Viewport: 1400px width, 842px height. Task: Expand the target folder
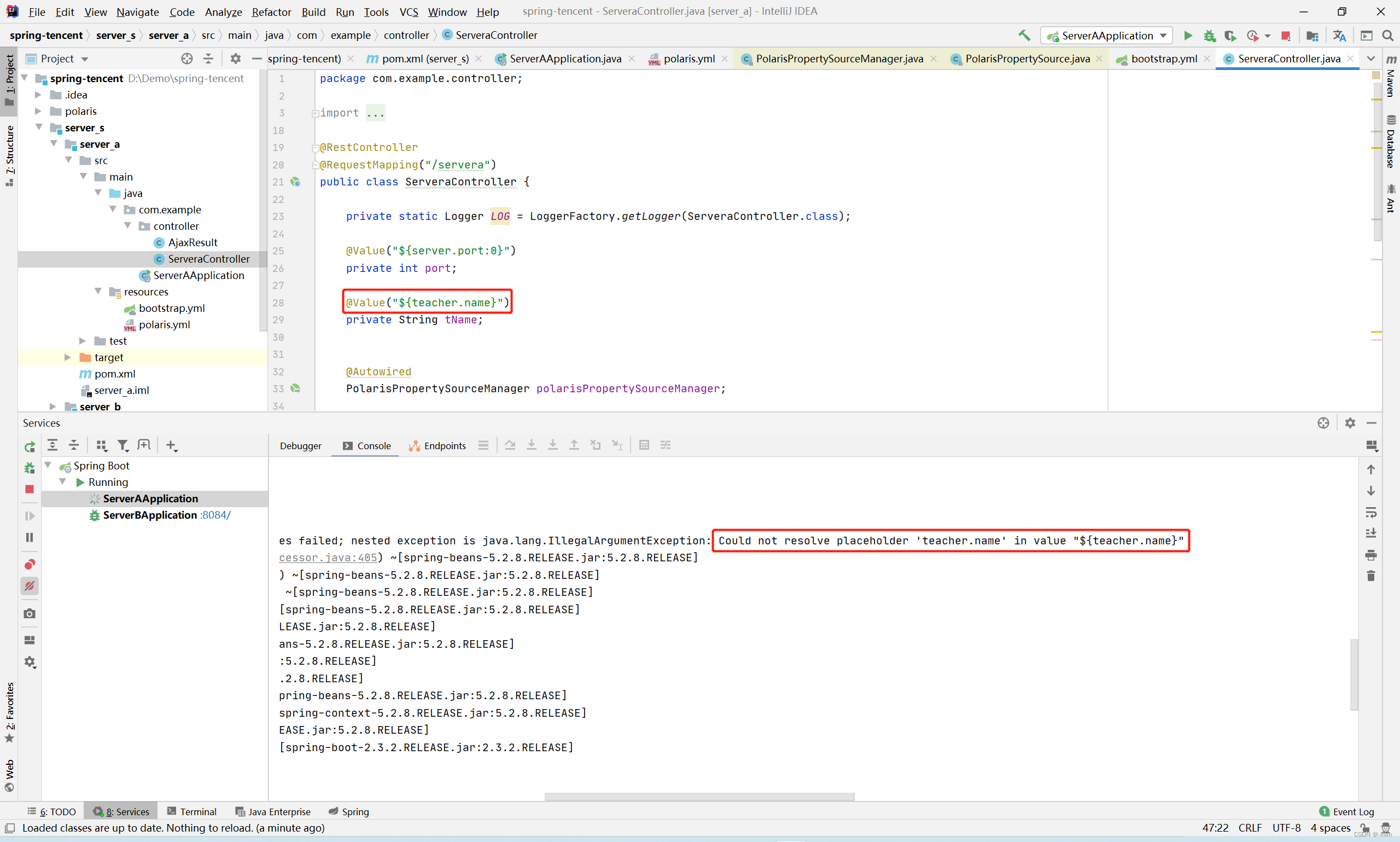(67, 357)
